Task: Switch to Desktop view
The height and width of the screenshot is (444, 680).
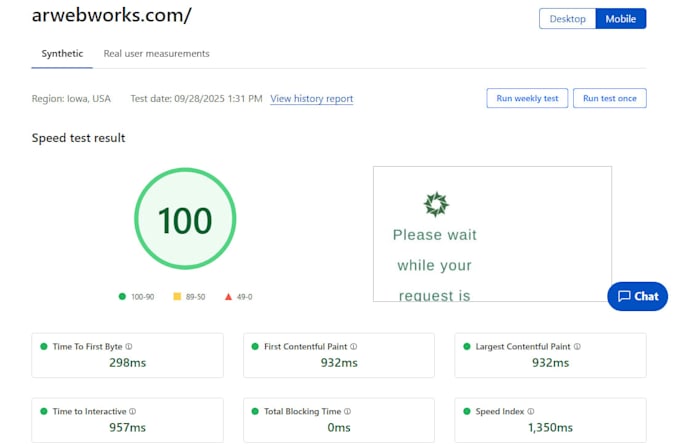Action: tap(567, 19)
